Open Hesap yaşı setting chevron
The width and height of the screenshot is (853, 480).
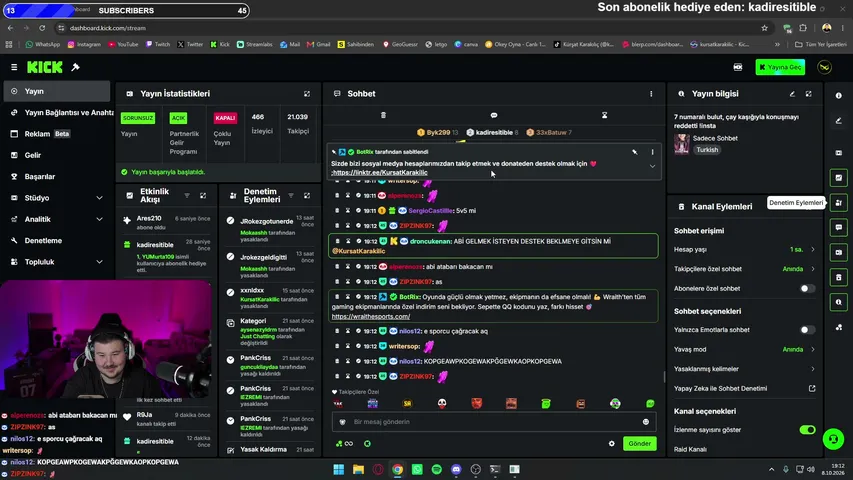(x=813, y=249)
